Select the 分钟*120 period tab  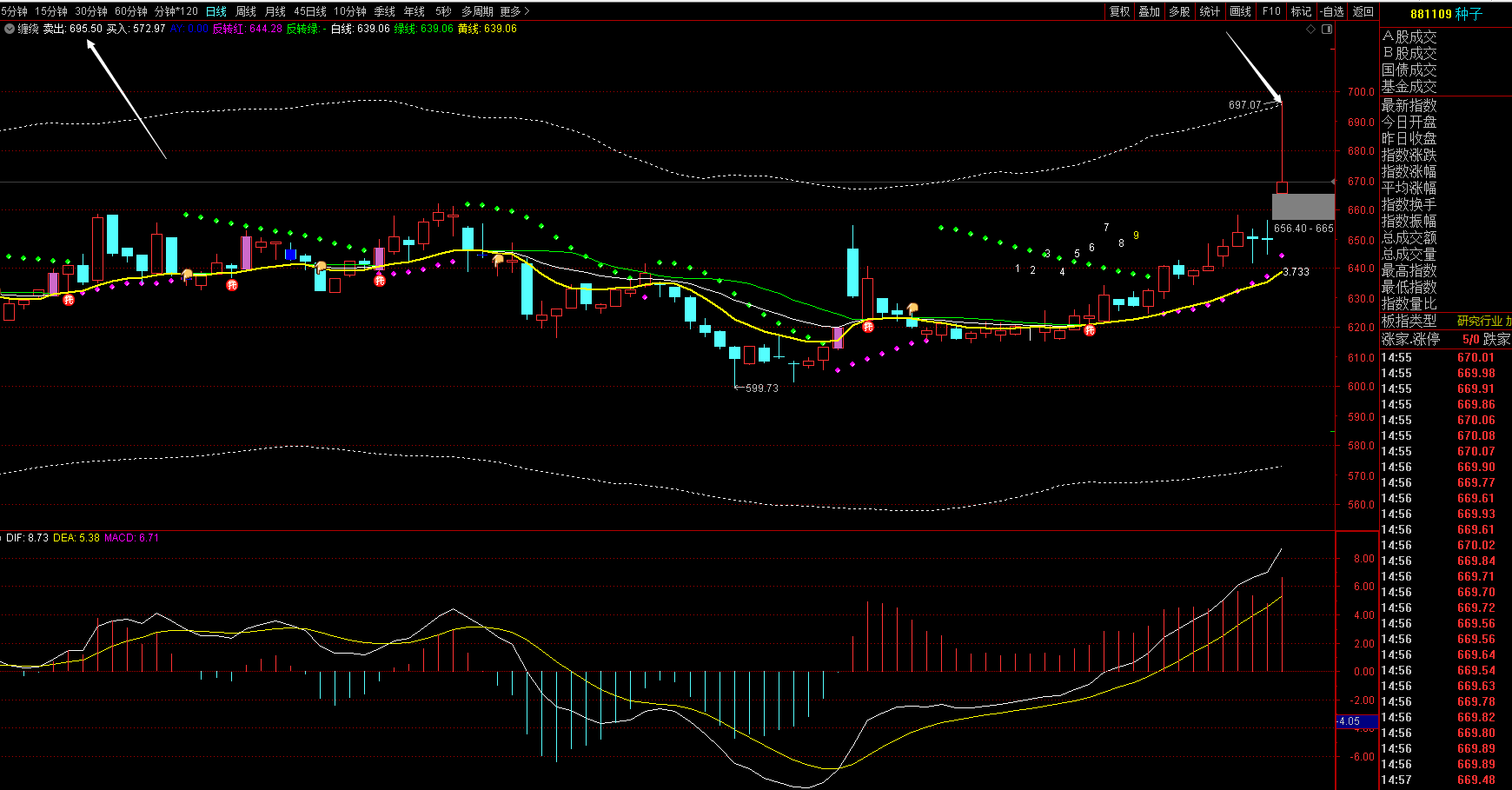[x=176, y=11]
